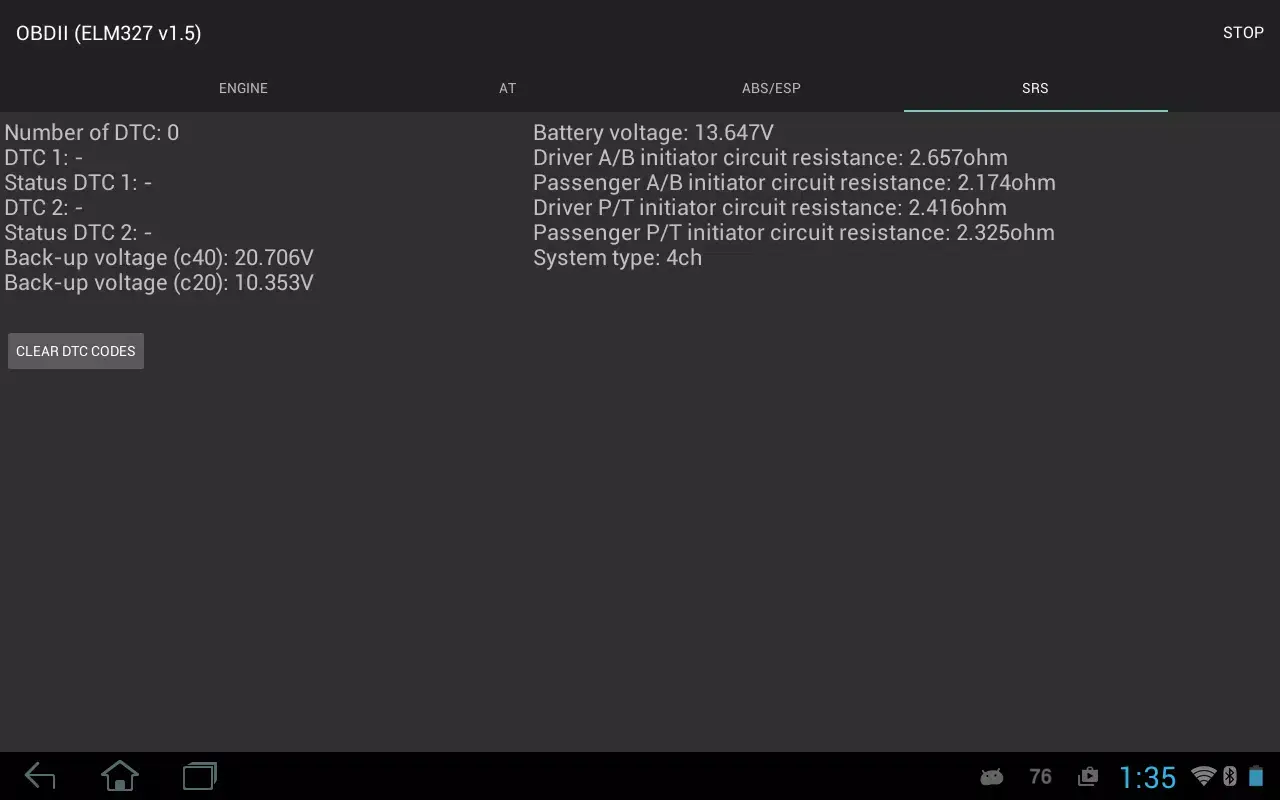Tap the Home navigation icon
The width and height of the screenshot is (1280, 800).
[119, 776]
